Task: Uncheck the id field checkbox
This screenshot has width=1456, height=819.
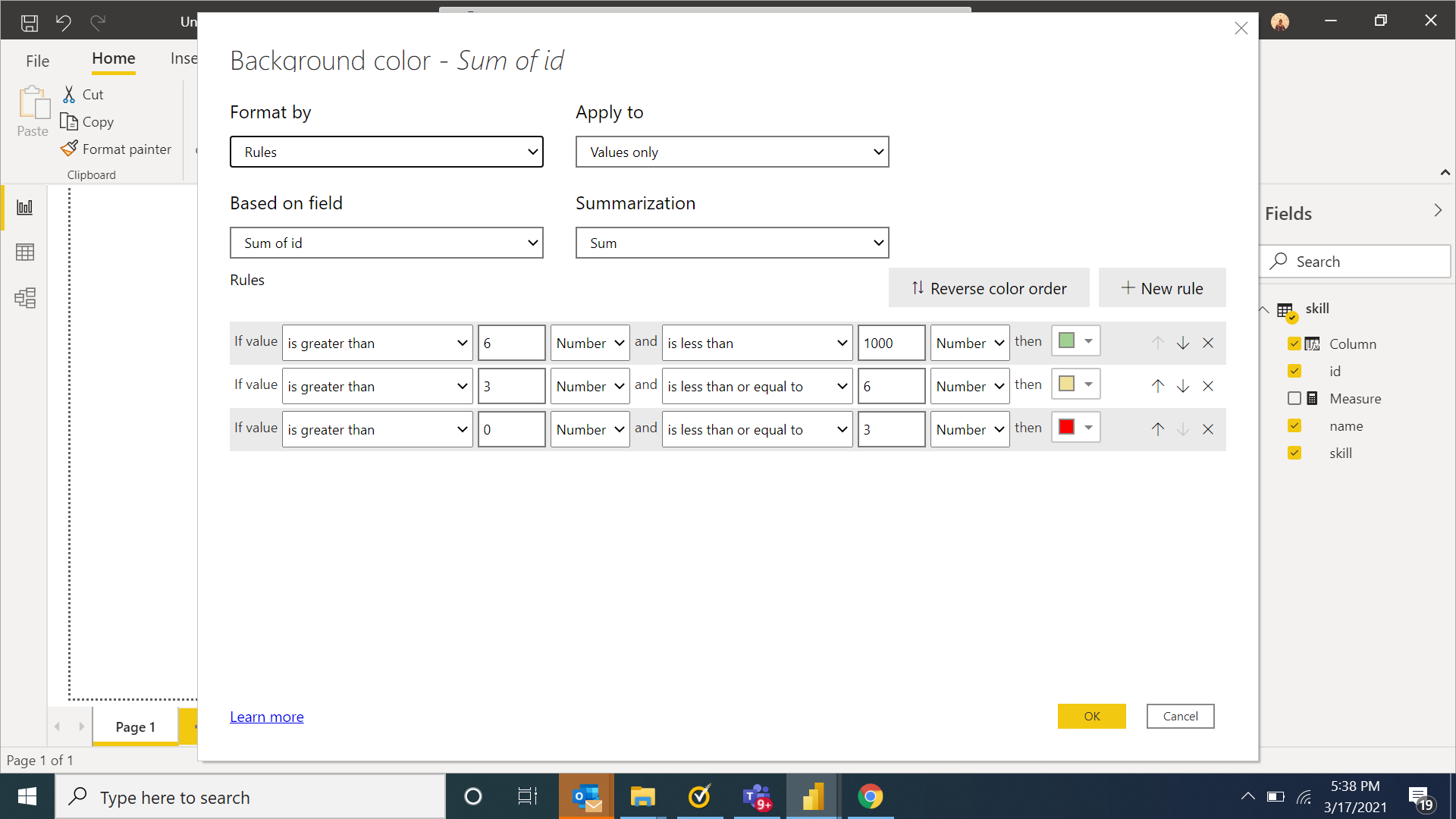Action: point(1294,371)
